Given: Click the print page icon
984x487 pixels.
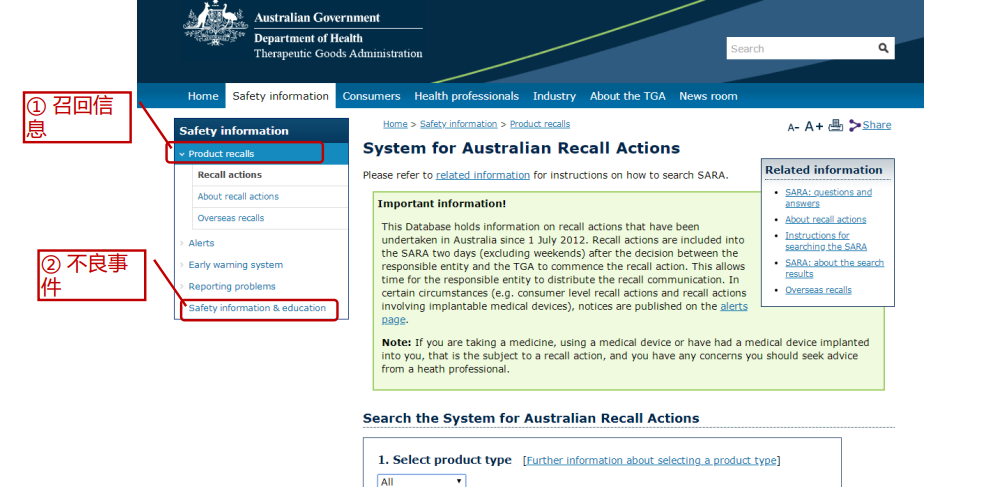Looking at the screenshot, I should (835, 126).
